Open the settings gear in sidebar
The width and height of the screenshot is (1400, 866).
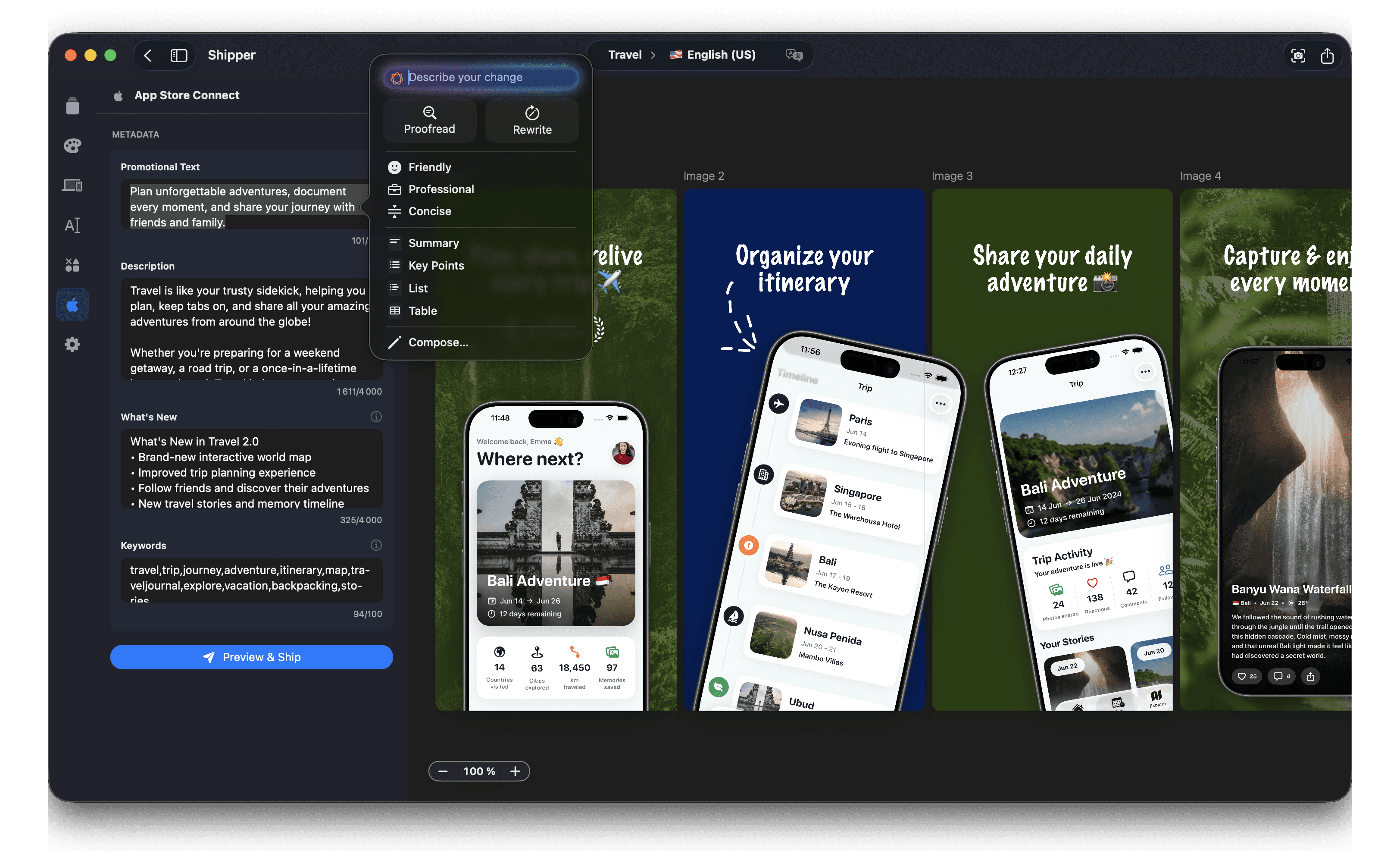[x=72, y=344]
